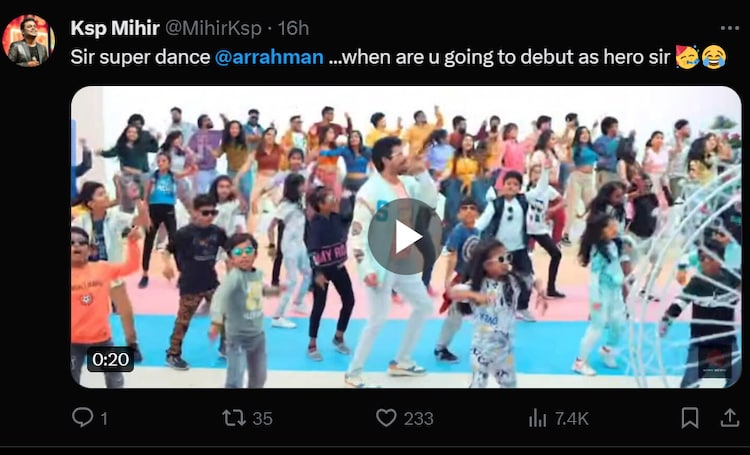Like the post with the heart icon
The width and height of the screenshot is (750, 455).
(386, 417)
